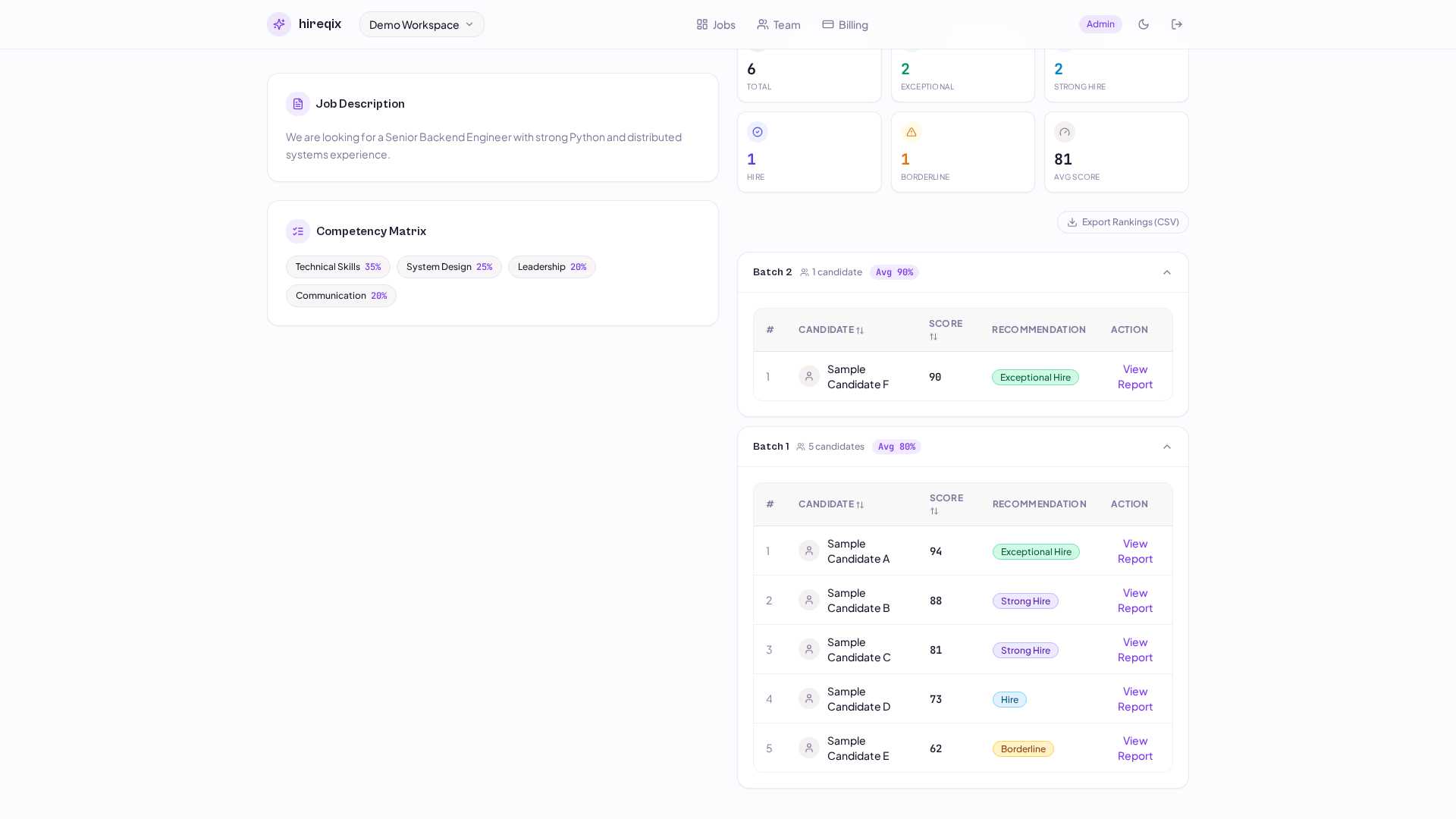1456x819 pixels.
Task: View Report for Sample Candidate B
Action: pos(1135,601)
